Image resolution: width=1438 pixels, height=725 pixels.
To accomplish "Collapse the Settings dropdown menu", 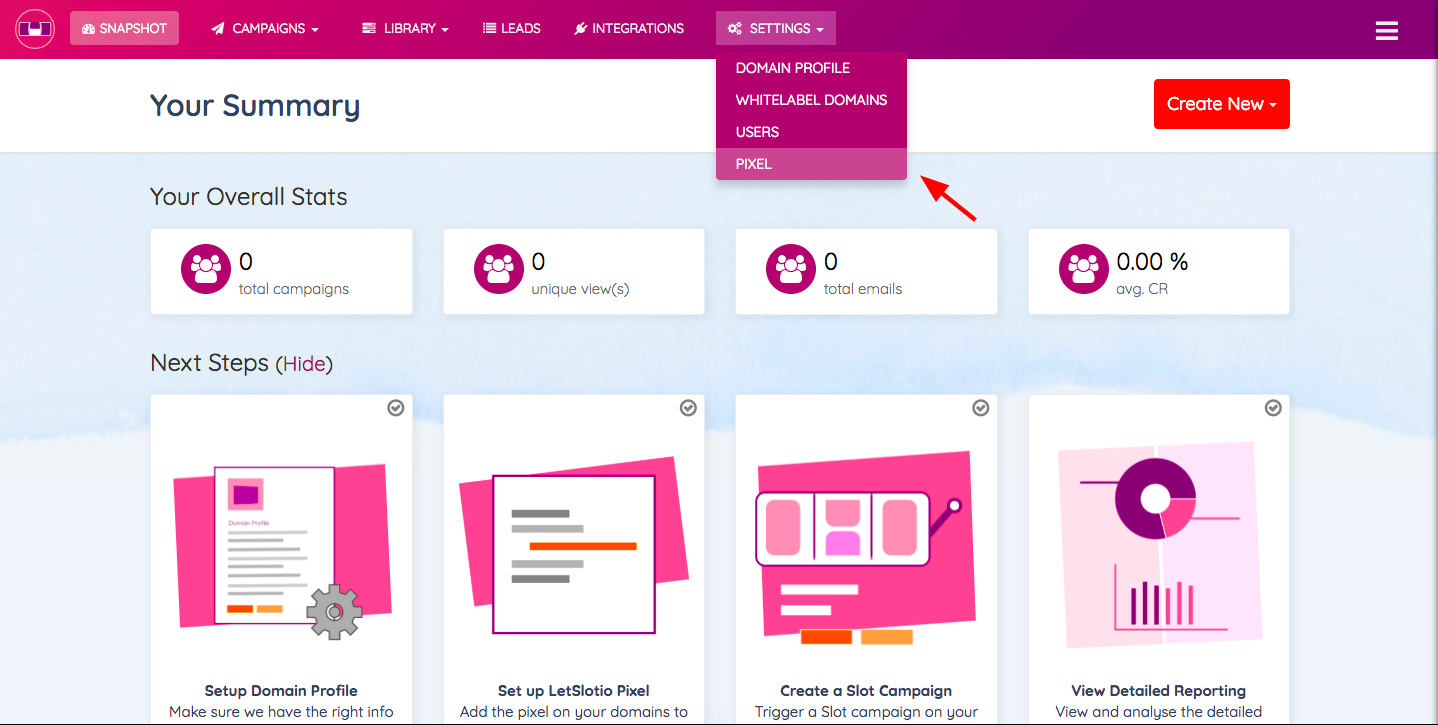I will (776, 29).
